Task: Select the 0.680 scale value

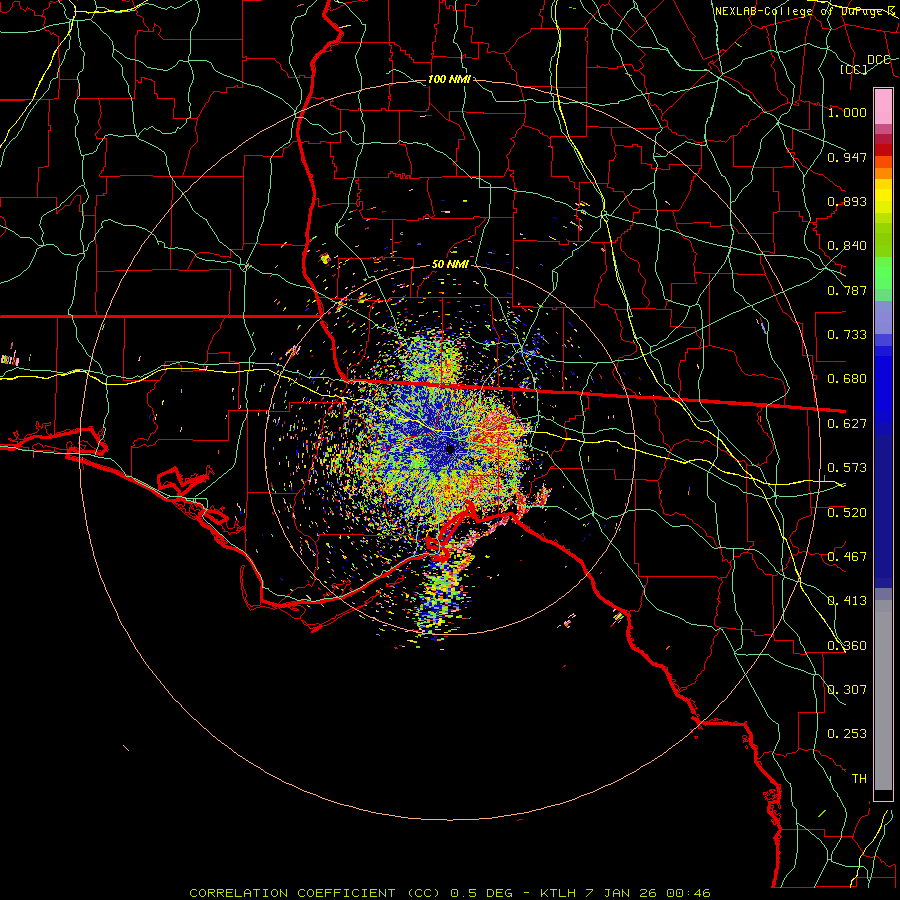Action: (847, 379)
